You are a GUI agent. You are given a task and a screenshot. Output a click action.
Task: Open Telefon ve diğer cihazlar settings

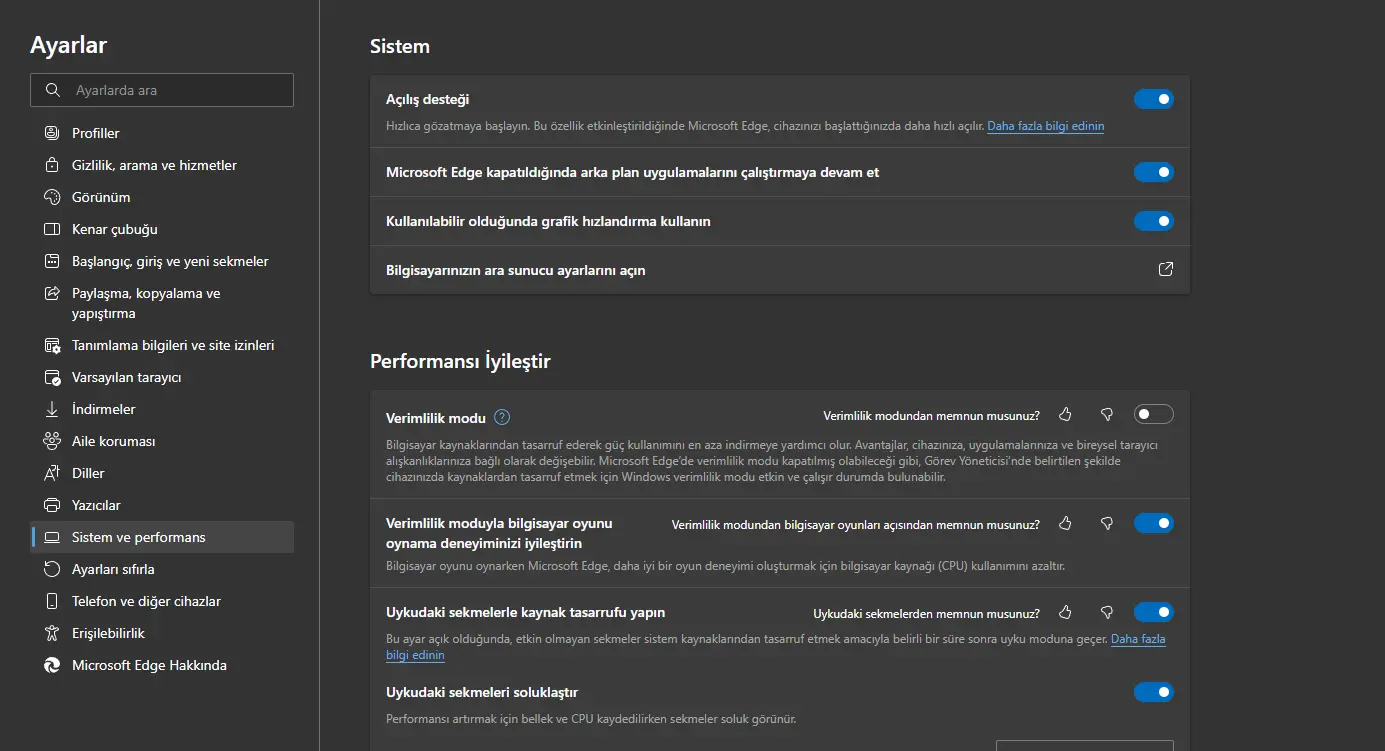163,601
